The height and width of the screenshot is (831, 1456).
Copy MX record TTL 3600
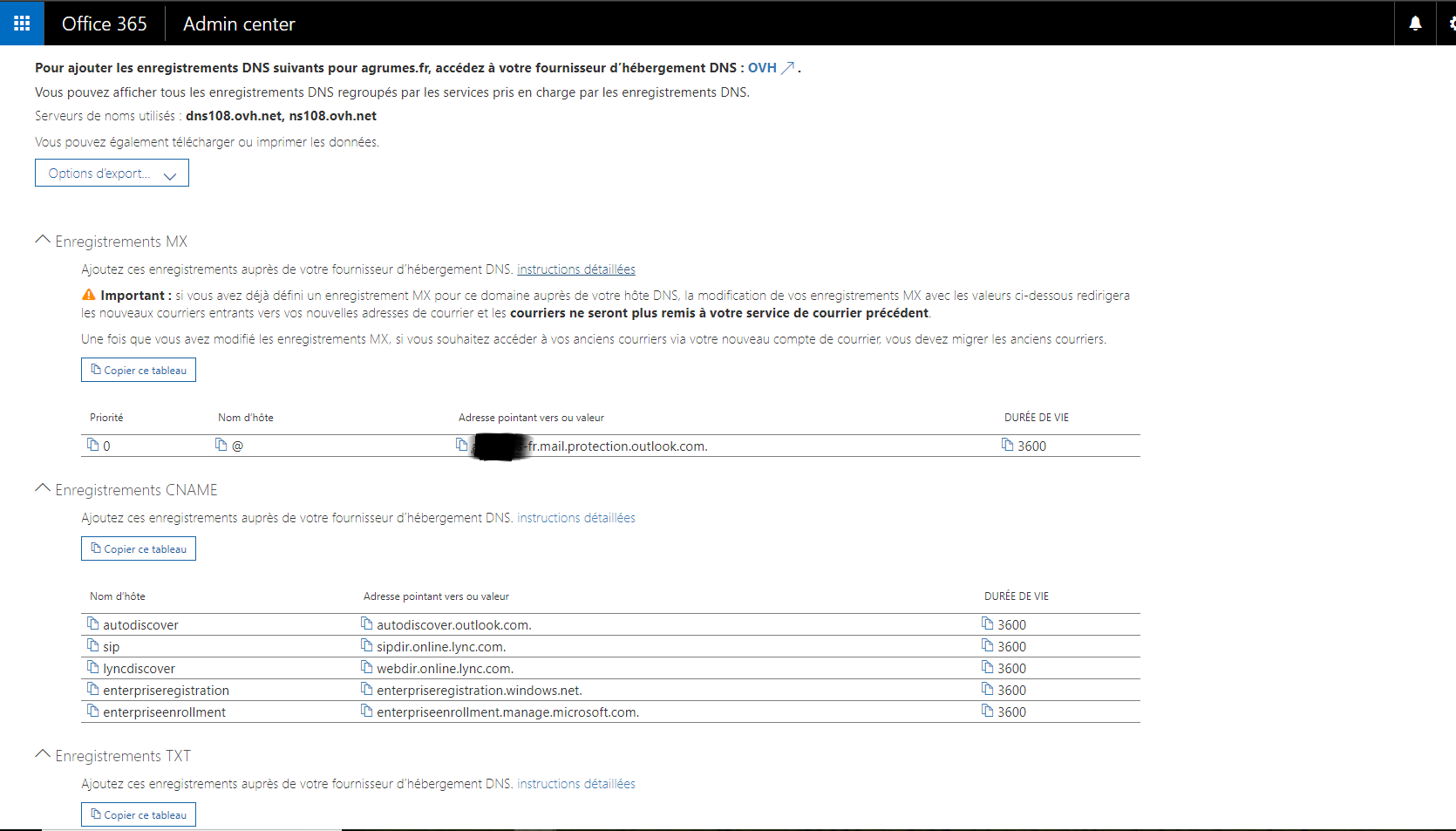coord(1007,445)
